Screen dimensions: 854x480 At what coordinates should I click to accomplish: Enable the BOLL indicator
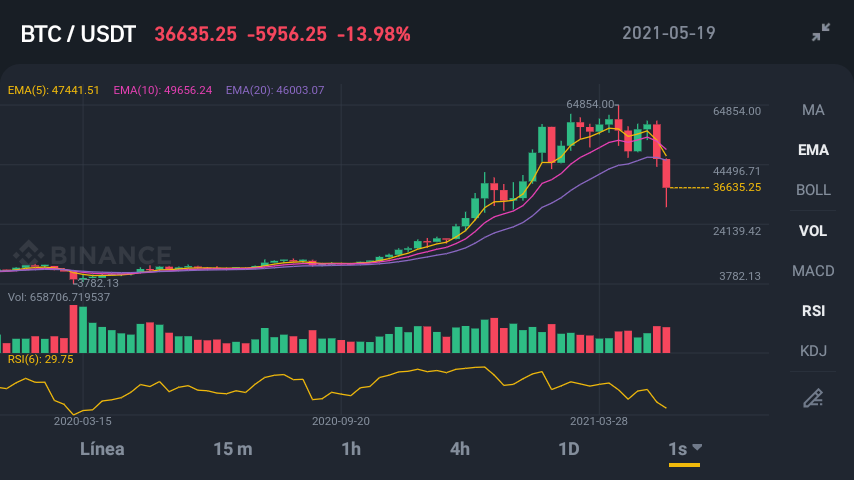click(813, 190)
